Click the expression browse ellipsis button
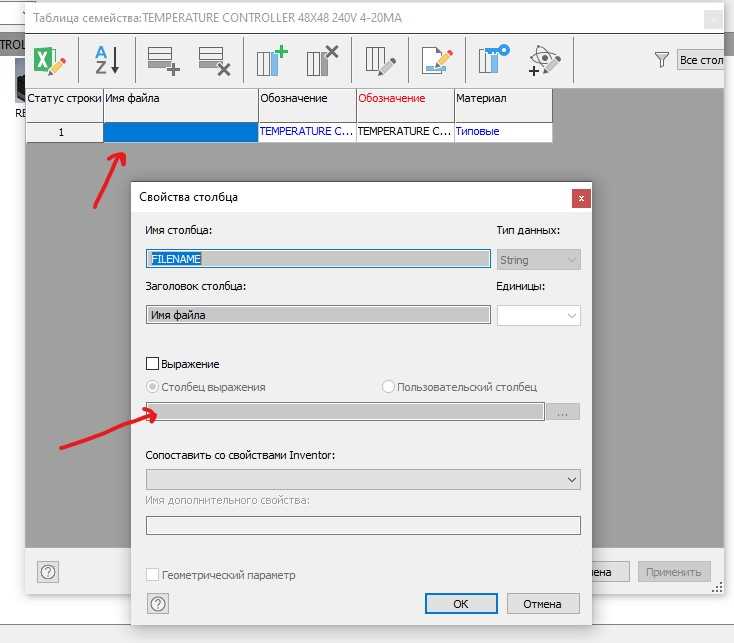The width and height of the screenshot is (734, 643). [562, 412]
